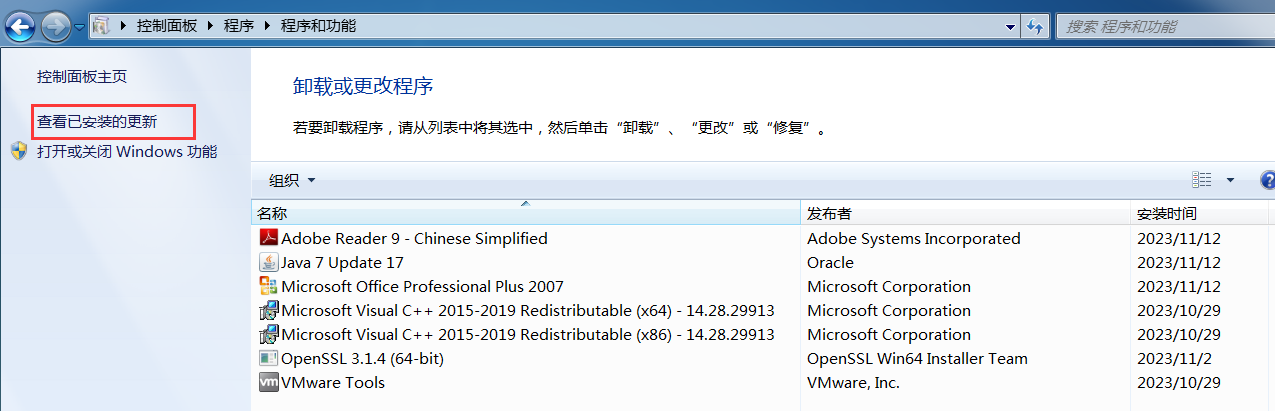Click the Java 7 Update 17 icon
Screen dimensions: 1275x411
[x=268, y=262]
